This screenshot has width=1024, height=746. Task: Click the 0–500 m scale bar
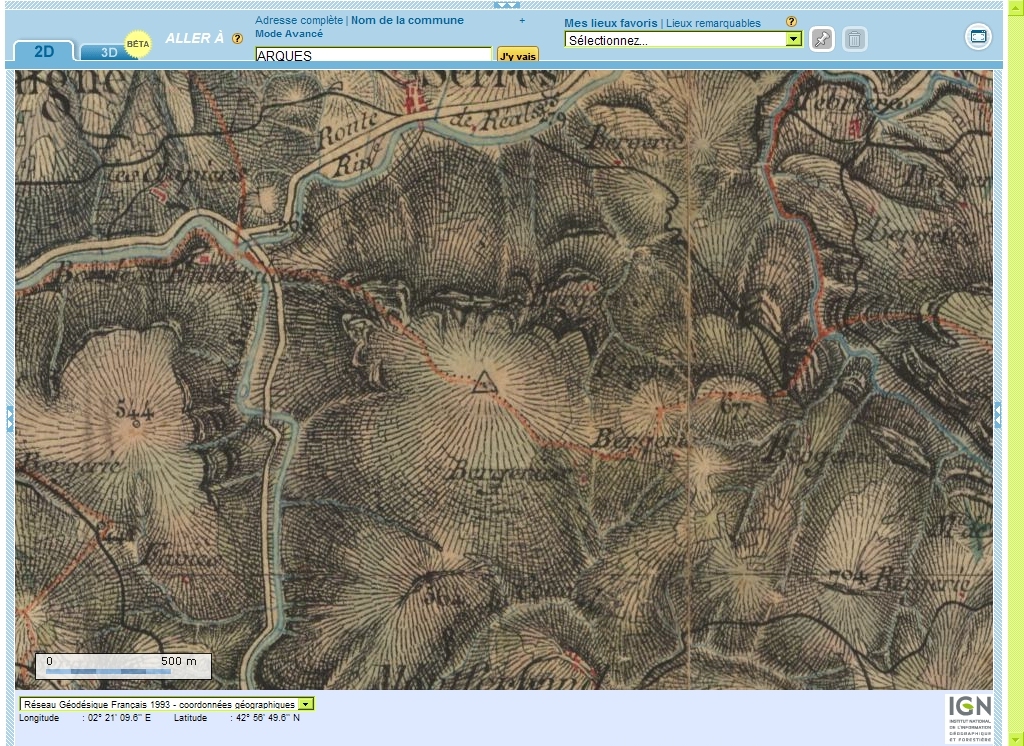[x=123, y=666]
